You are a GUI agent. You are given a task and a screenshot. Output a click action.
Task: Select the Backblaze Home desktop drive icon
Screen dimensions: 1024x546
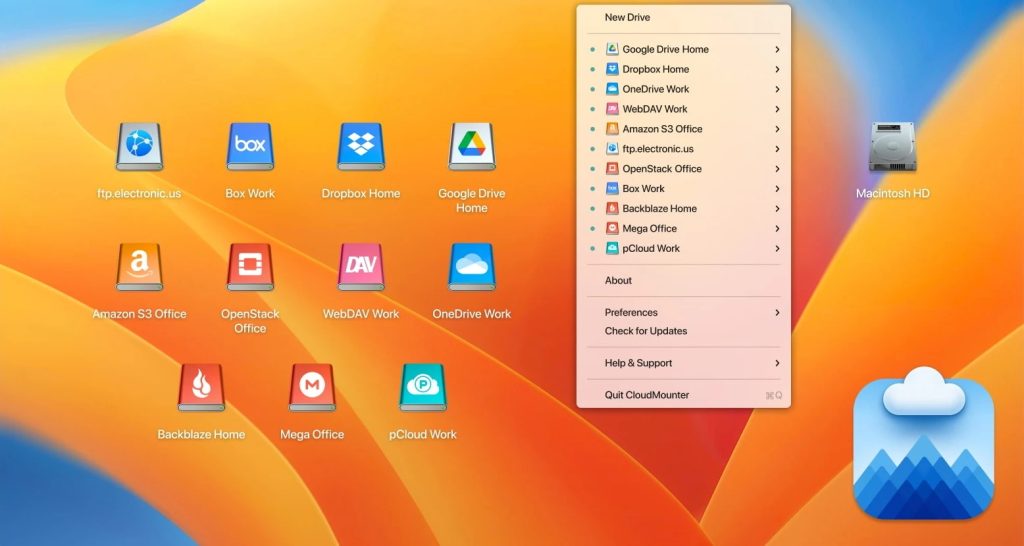201,387
